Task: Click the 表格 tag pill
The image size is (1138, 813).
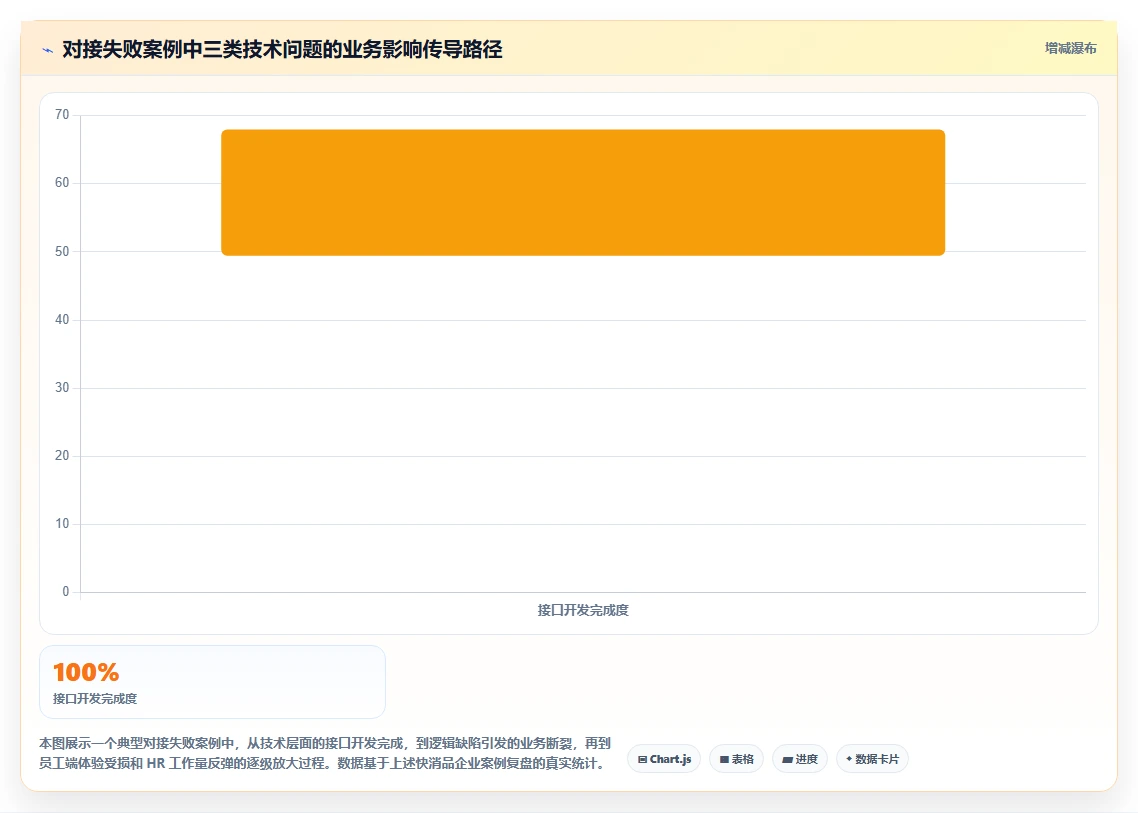Action: point(736,759)
